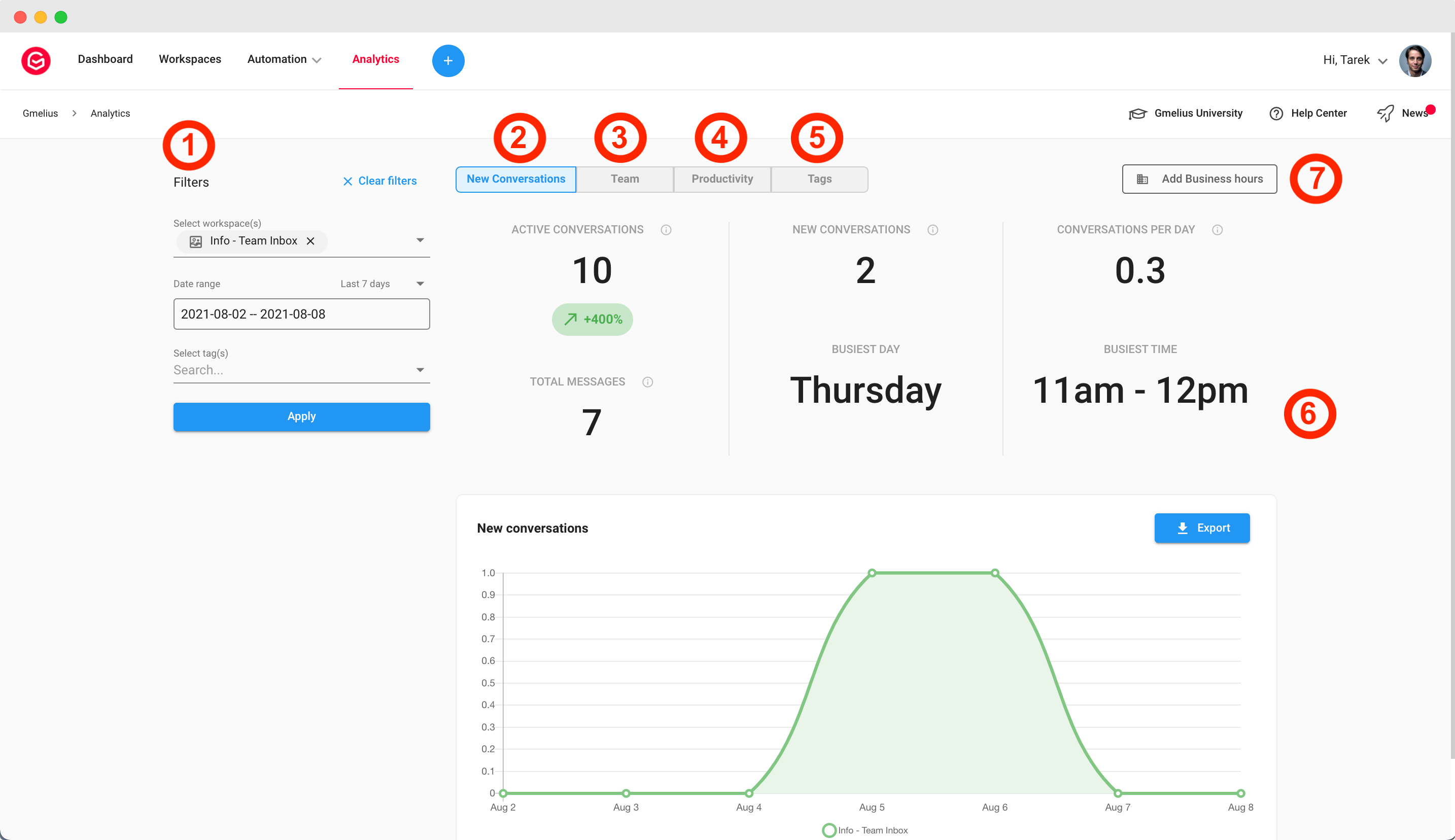Export the New conversations chart

[x=1202, y=528]
